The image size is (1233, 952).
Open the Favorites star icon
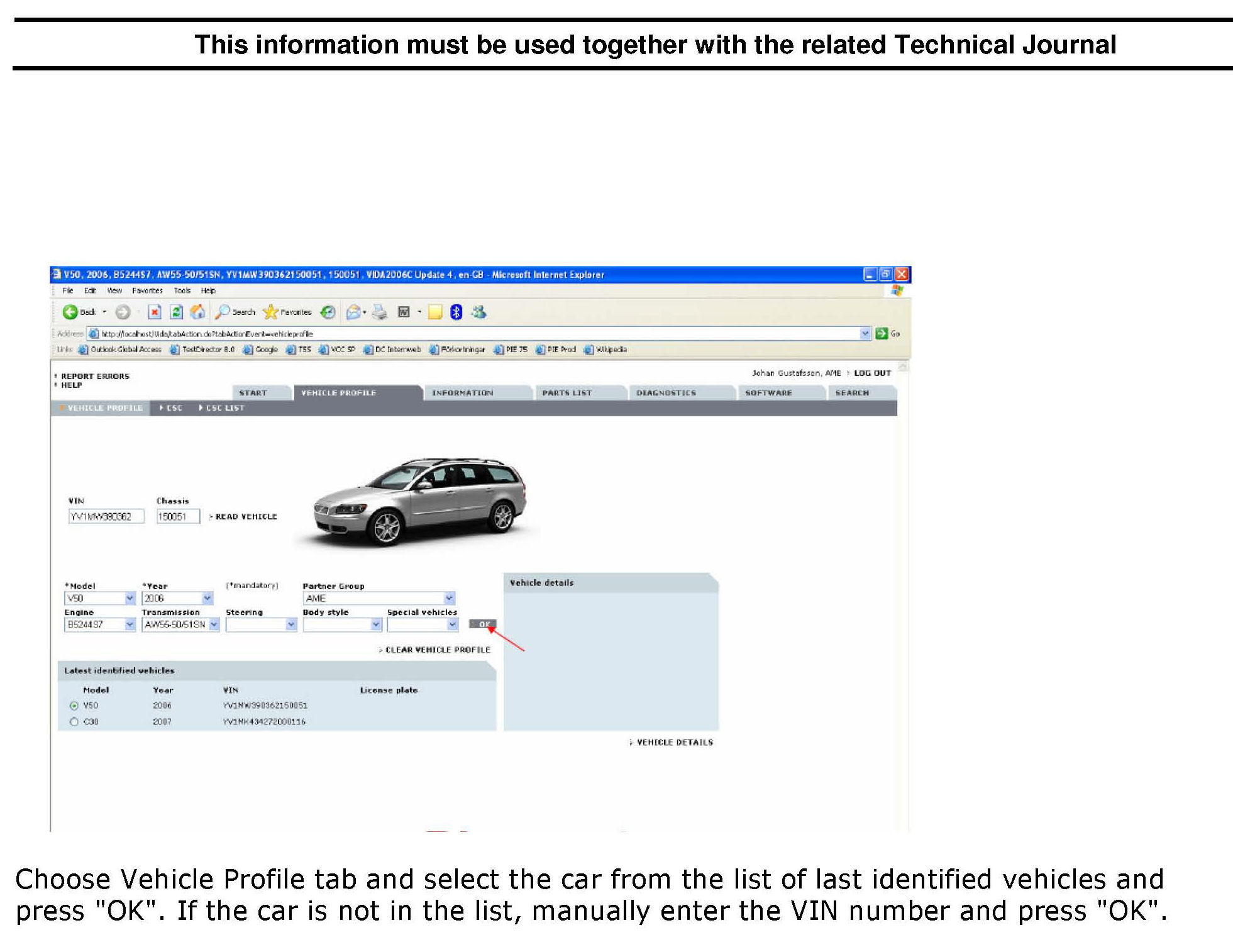[x=270, y=312]
